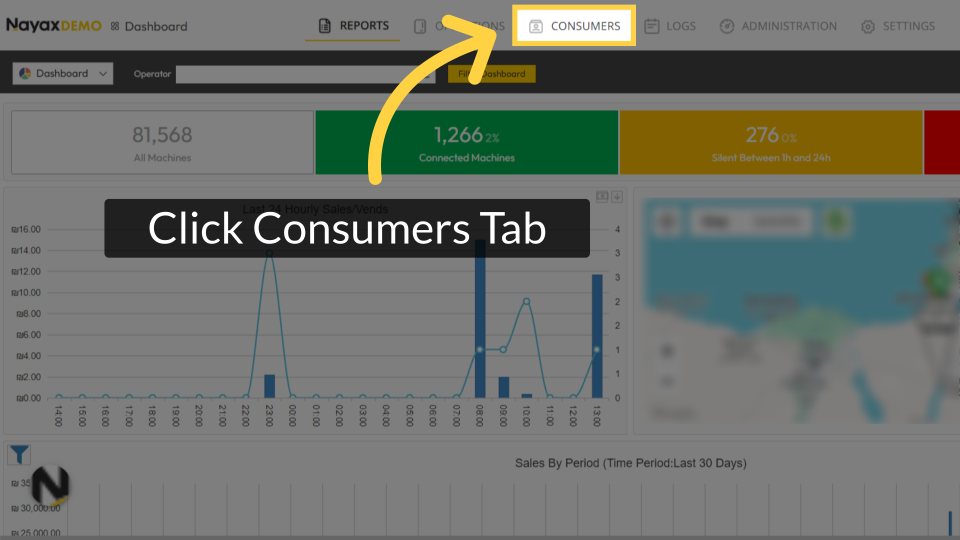This screenshot has width=960, height=540.
Task: Click the hourly sales chart download icon
Action: click(617, 197)
